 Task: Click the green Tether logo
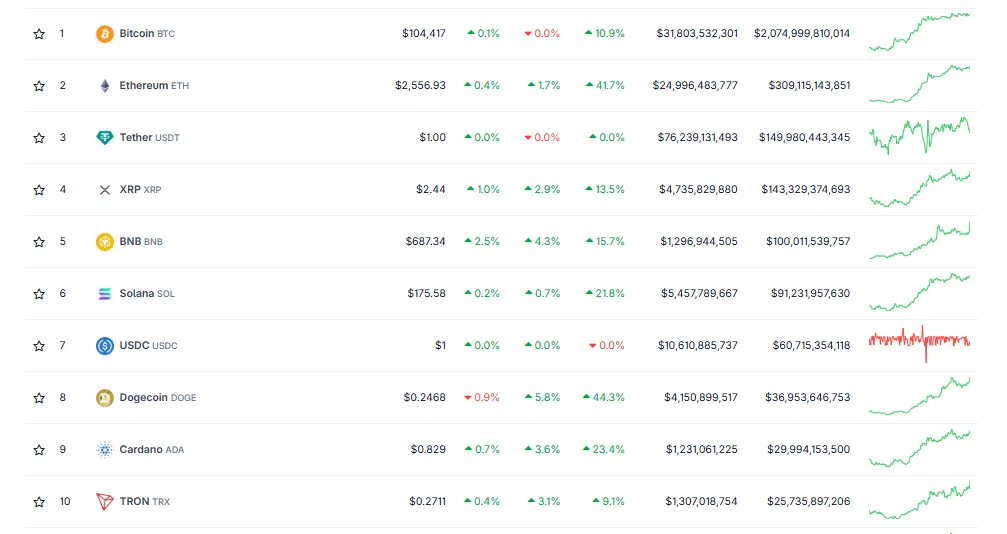(105, 138)
